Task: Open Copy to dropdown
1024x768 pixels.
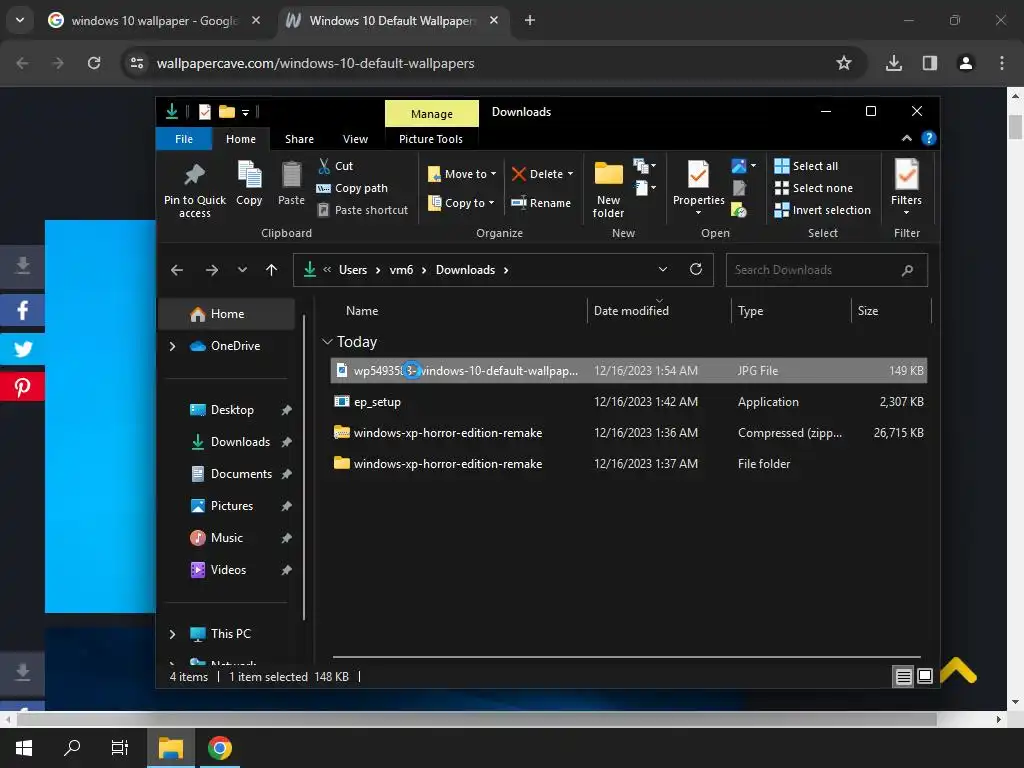Action: click(x=461, y=203)
